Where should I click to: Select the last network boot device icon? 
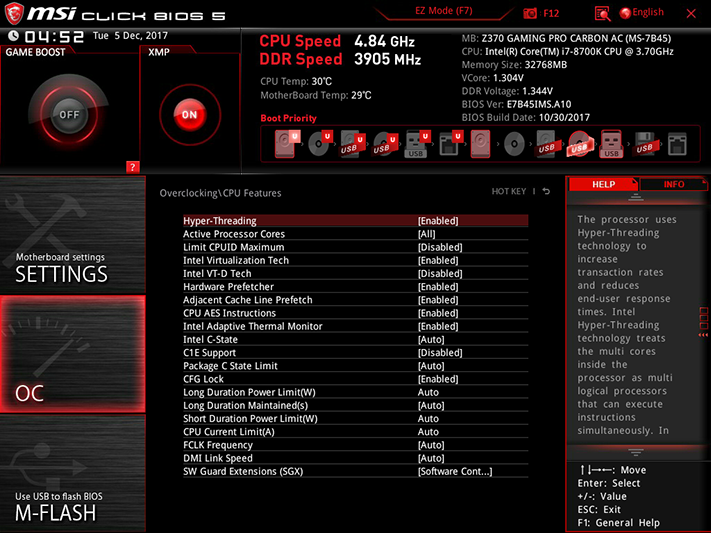(677, 146)
